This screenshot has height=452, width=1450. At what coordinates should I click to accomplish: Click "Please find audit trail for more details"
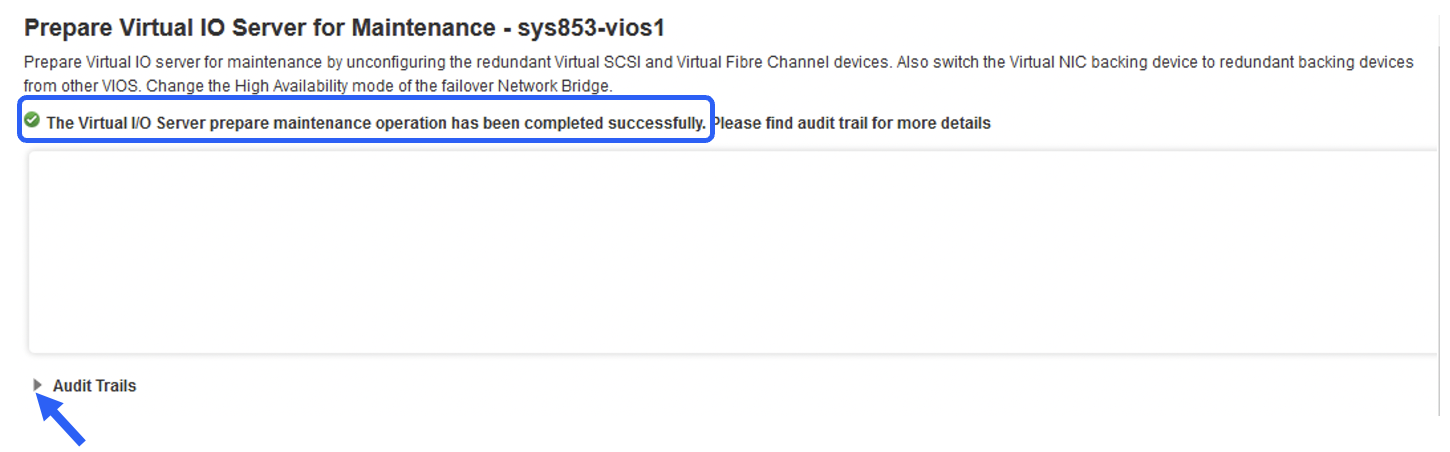851,123
